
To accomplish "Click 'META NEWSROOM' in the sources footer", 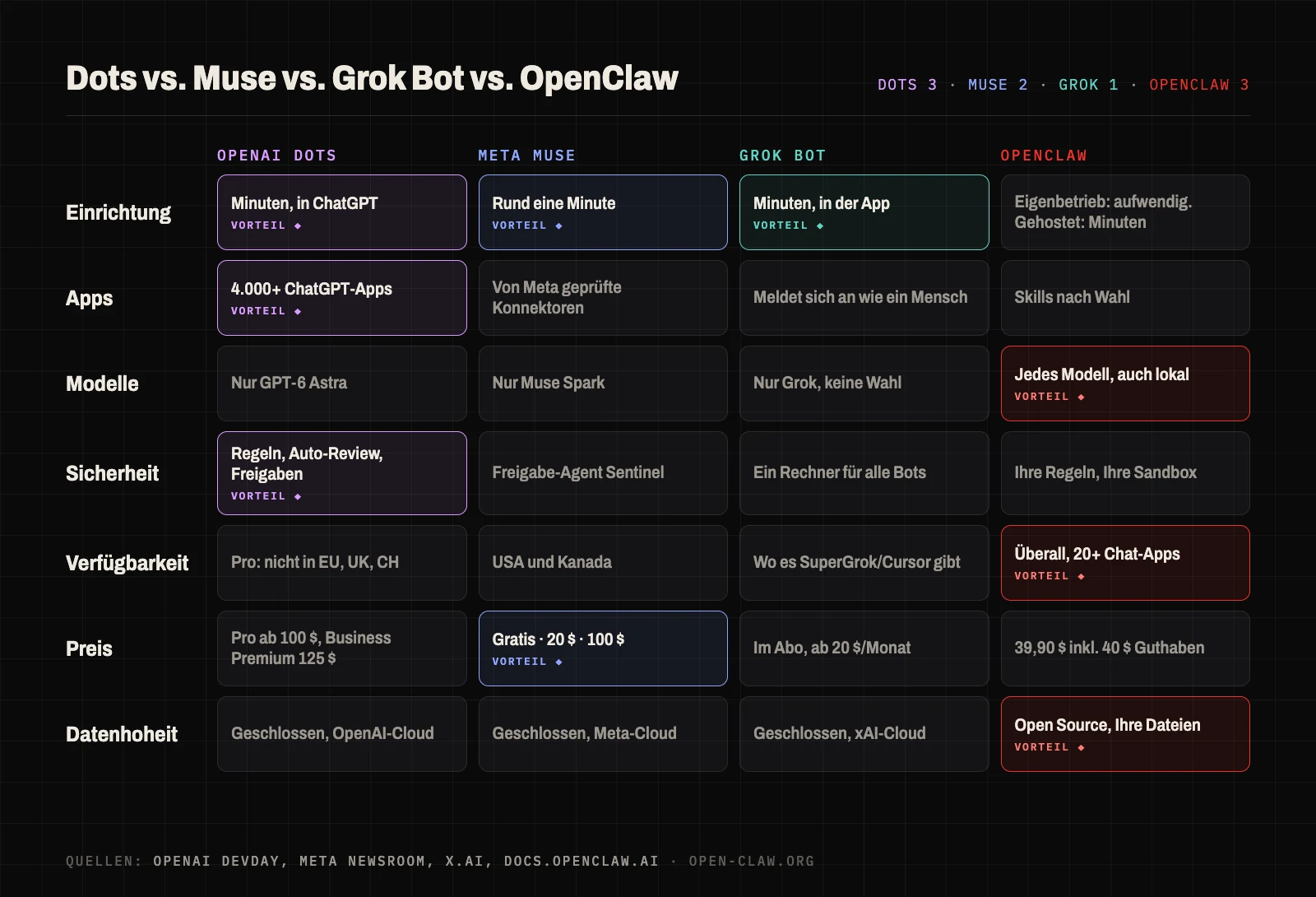I will click(x=362, y=861).
